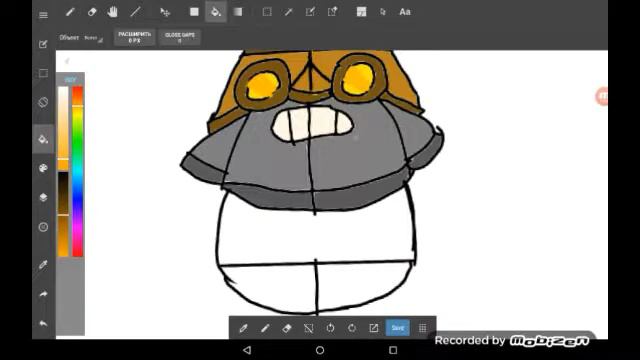Tap the Android Recents navigation button
Viewport: 640px width, 360px height.
click(393, 350)
